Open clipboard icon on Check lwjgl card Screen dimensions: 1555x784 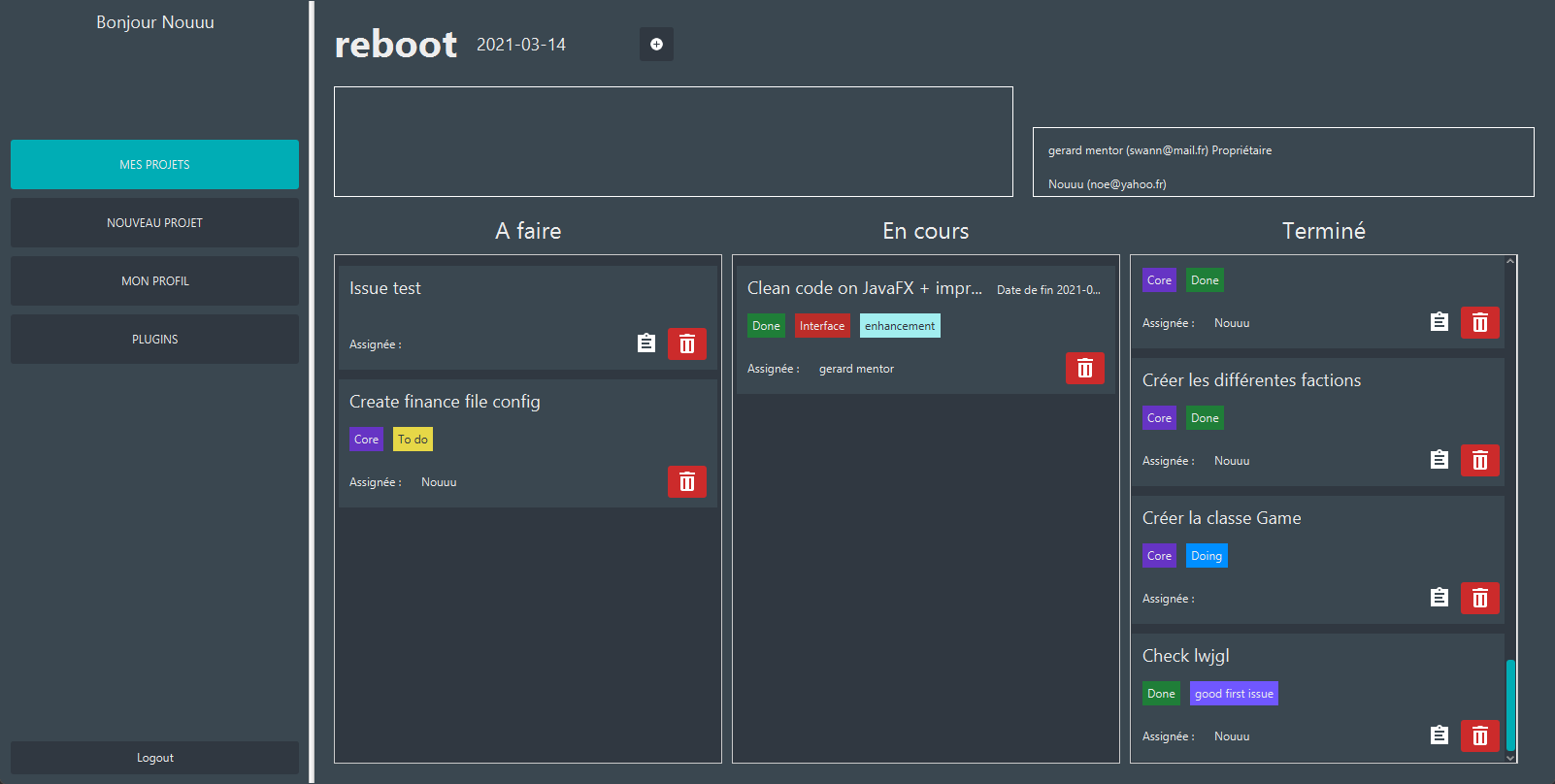(1439, 735)
